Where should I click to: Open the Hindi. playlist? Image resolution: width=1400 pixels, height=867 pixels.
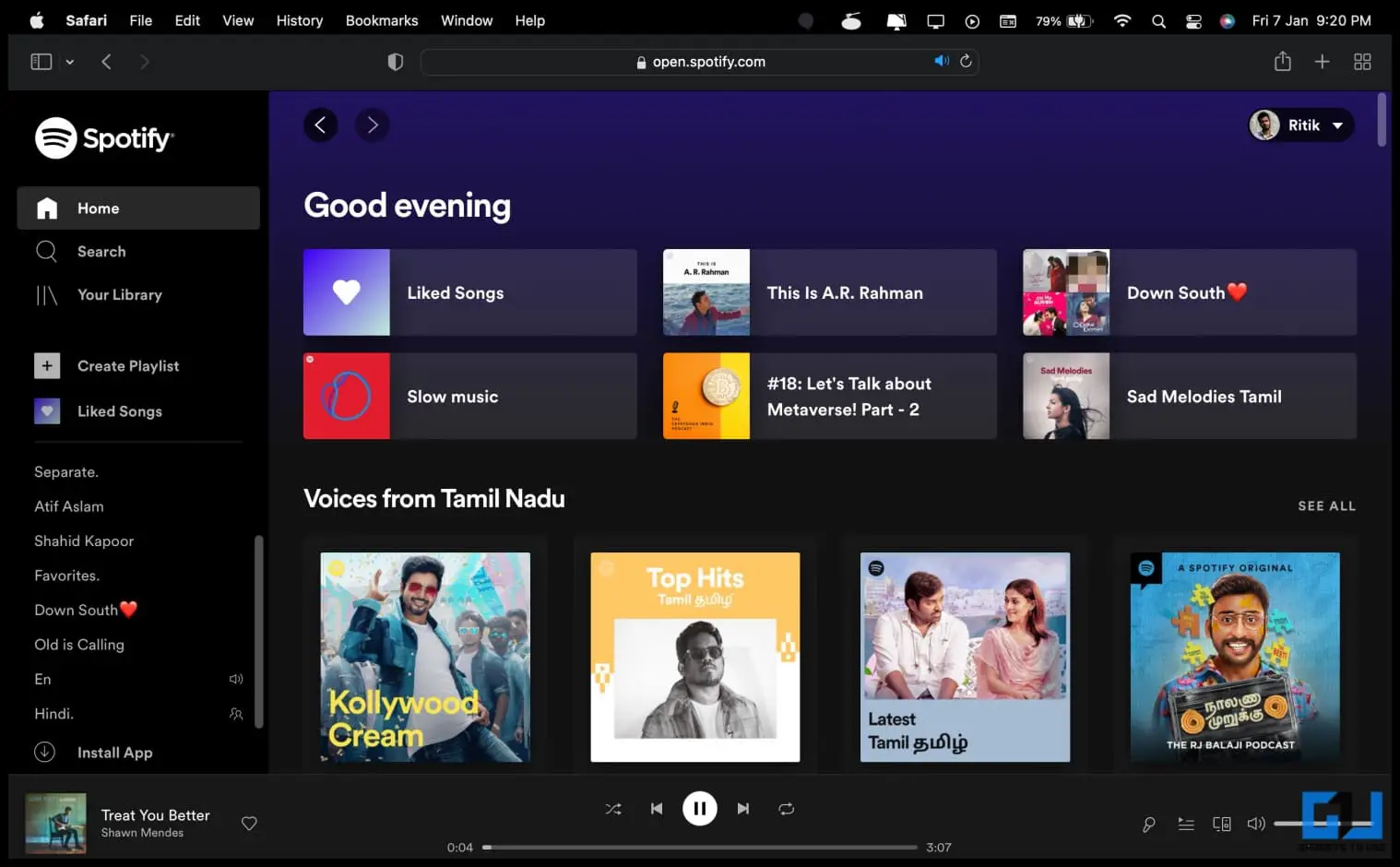point(53,714)
